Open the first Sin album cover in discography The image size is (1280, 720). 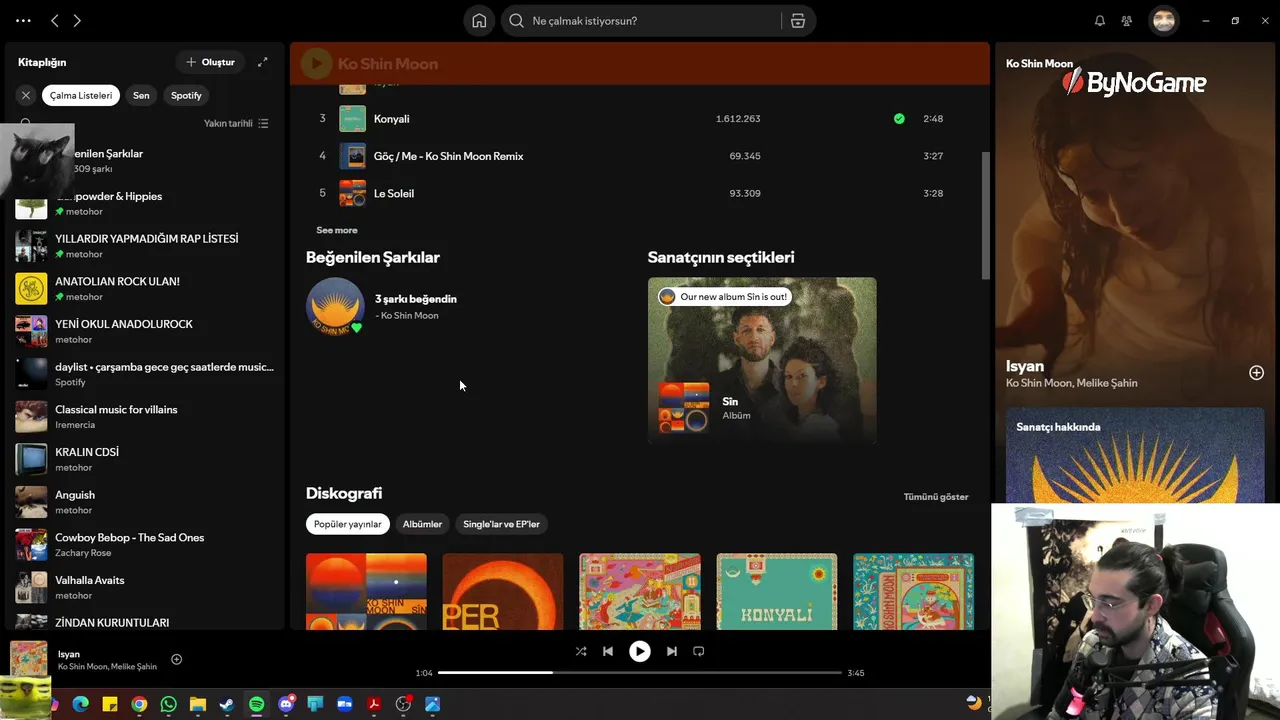(366, 591)
